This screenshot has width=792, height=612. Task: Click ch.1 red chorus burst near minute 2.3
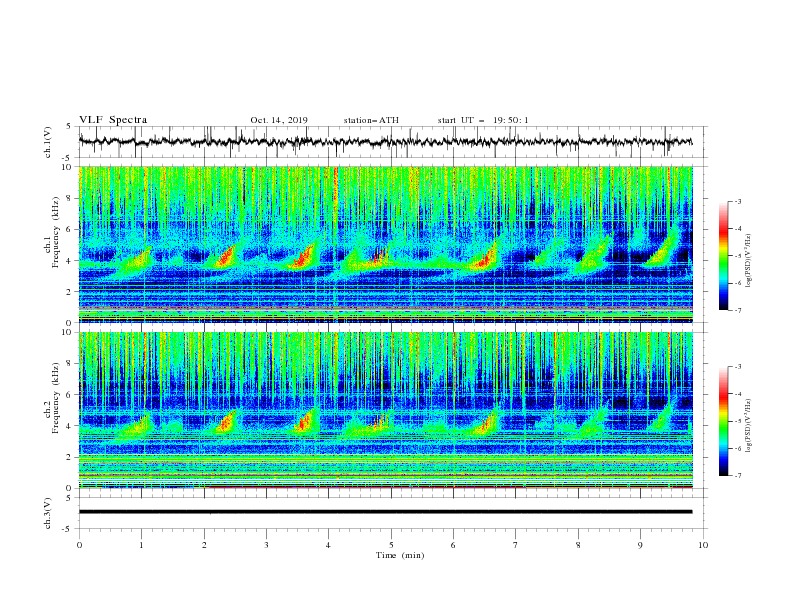coord(225,257)
